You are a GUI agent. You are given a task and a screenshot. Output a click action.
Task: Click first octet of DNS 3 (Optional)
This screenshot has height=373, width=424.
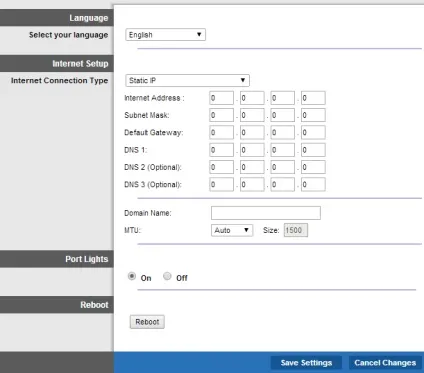(222, 185)
